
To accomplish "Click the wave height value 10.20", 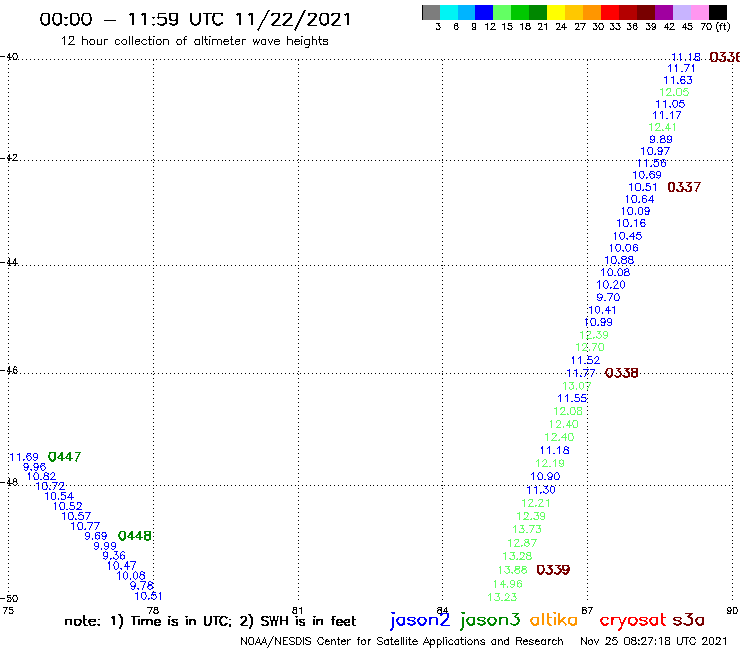I will coord(610,285).
